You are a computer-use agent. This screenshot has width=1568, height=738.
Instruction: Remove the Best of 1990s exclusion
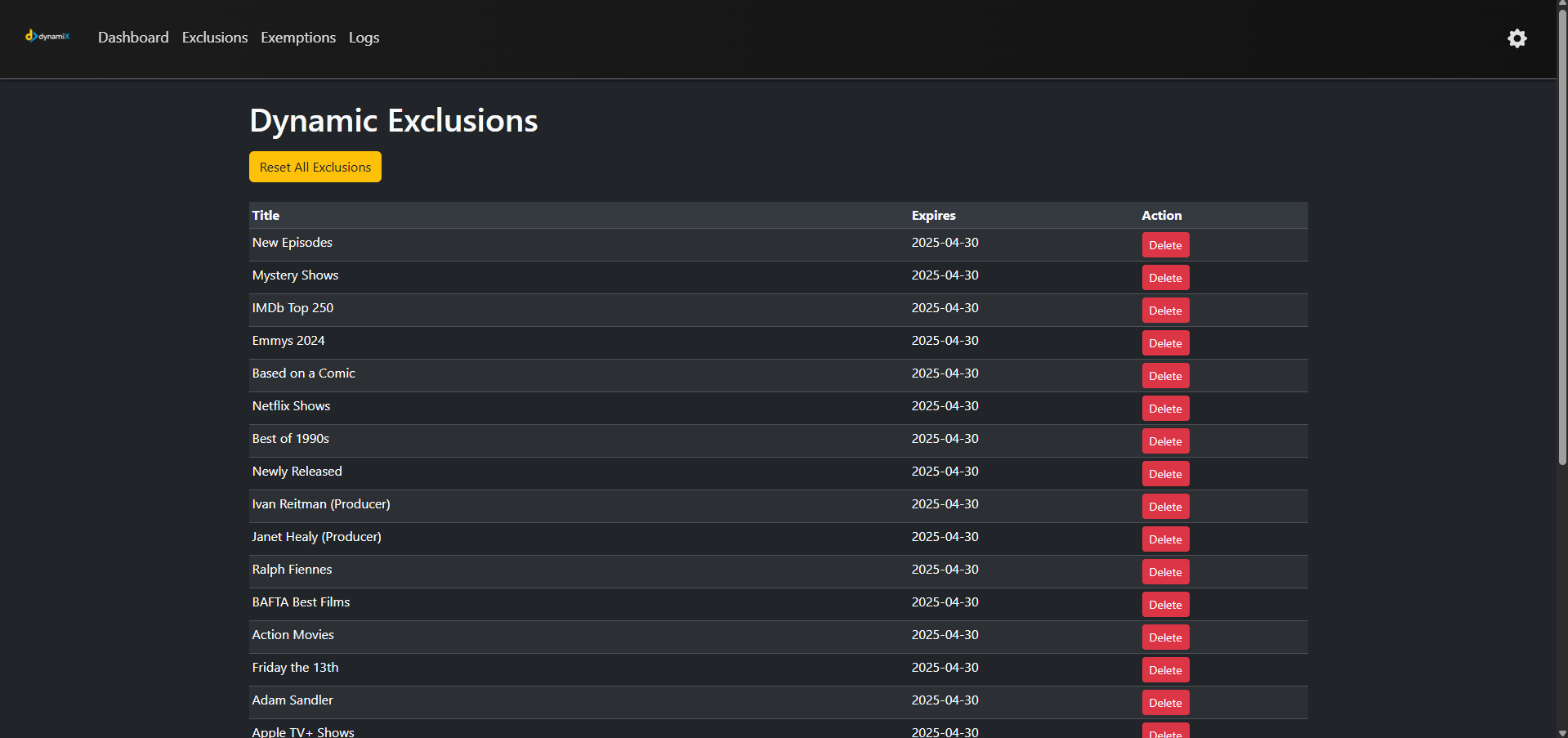pos(1165,441)
